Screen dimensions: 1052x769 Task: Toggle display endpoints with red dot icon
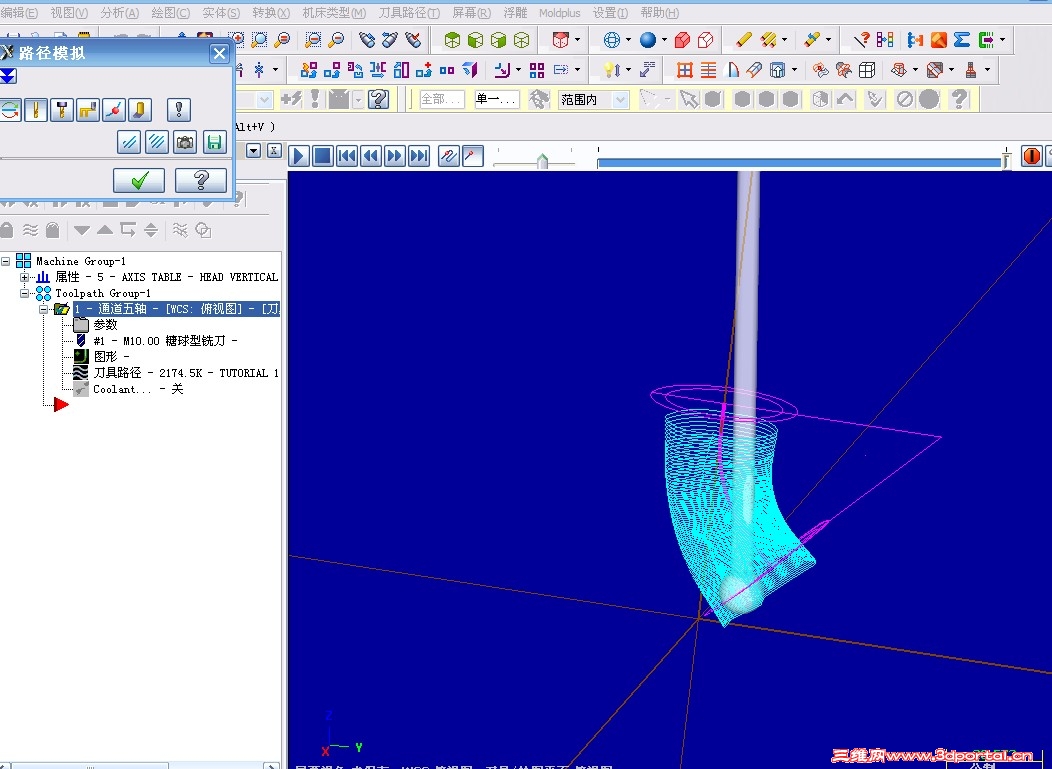click(x=114, y=109)
